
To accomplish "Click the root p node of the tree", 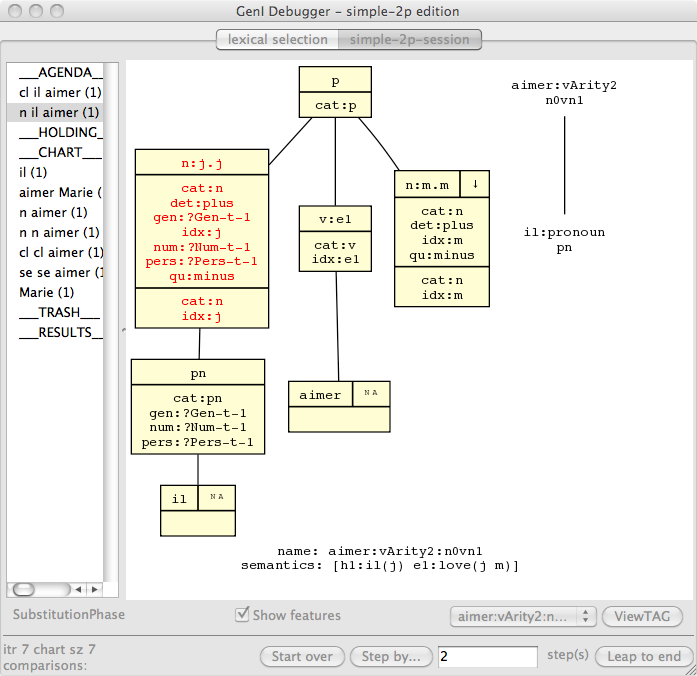I will point(335,79).
